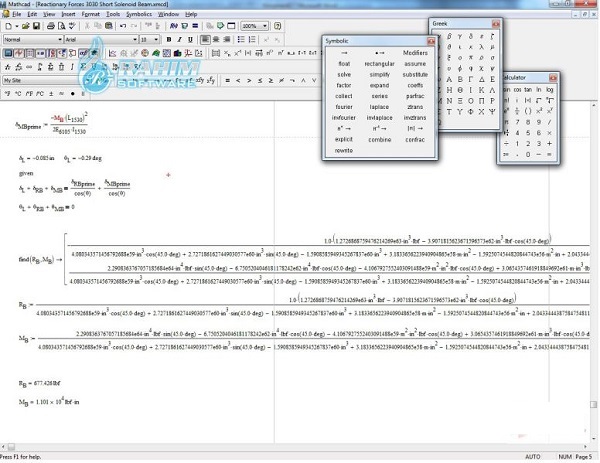Save worksheet with the floppy disk icon
Image resolution: width=600 pixels, height=463 pixels.
pyautogui.click(x=36, y=26)
